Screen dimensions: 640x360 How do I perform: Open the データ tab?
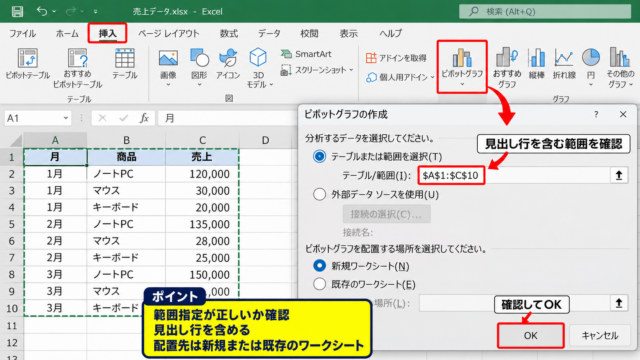269,33
